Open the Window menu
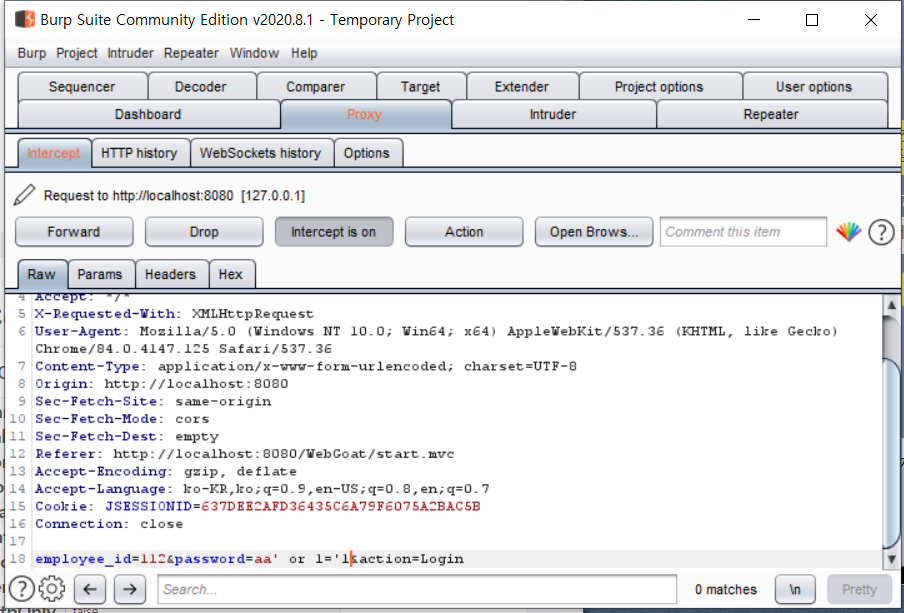 [254, 53]
